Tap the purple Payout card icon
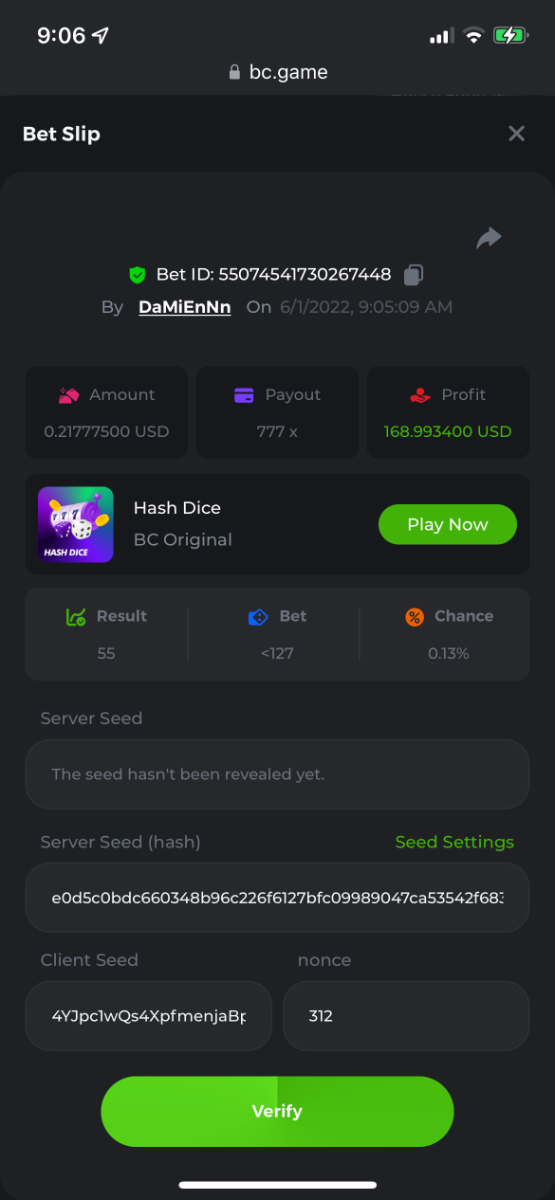This screenshot has width=555, height=1200. pyautogui.click(x=244, y=395)
